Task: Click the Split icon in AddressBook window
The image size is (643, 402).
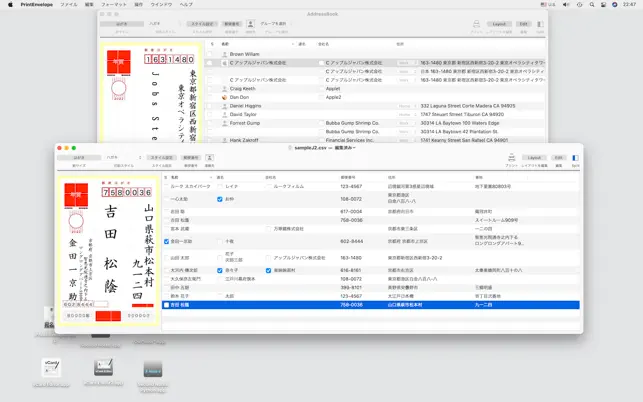Action: tap(540, 24)
